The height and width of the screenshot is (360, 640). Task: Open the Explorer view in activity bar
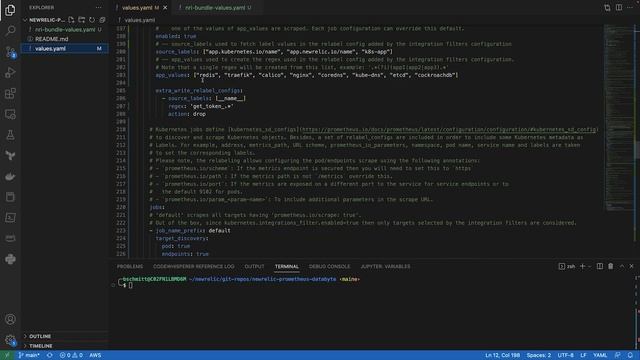(x=10, y=10)
